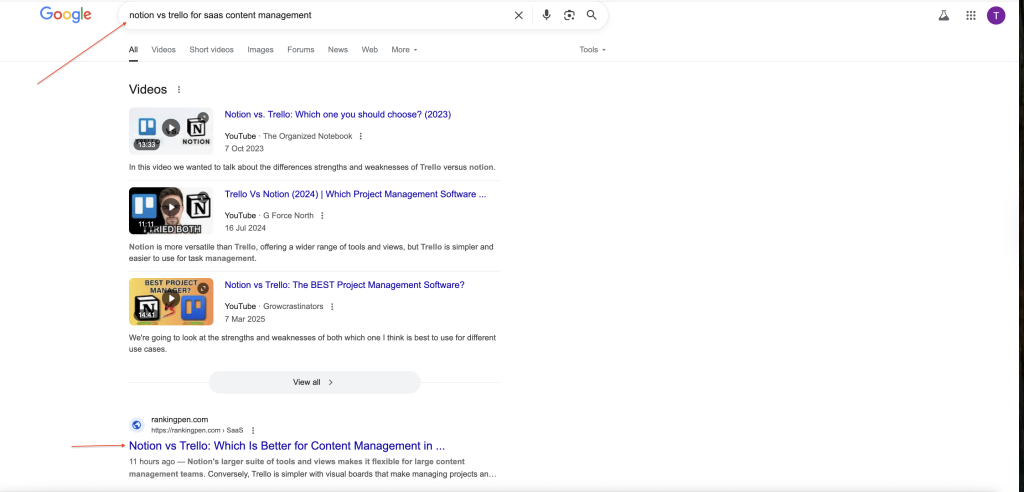Play the 14:41 Best Project Manager thumbnail
This screenshot has height=492, width=1024.
pyautogui.click(x=171, y=301)
